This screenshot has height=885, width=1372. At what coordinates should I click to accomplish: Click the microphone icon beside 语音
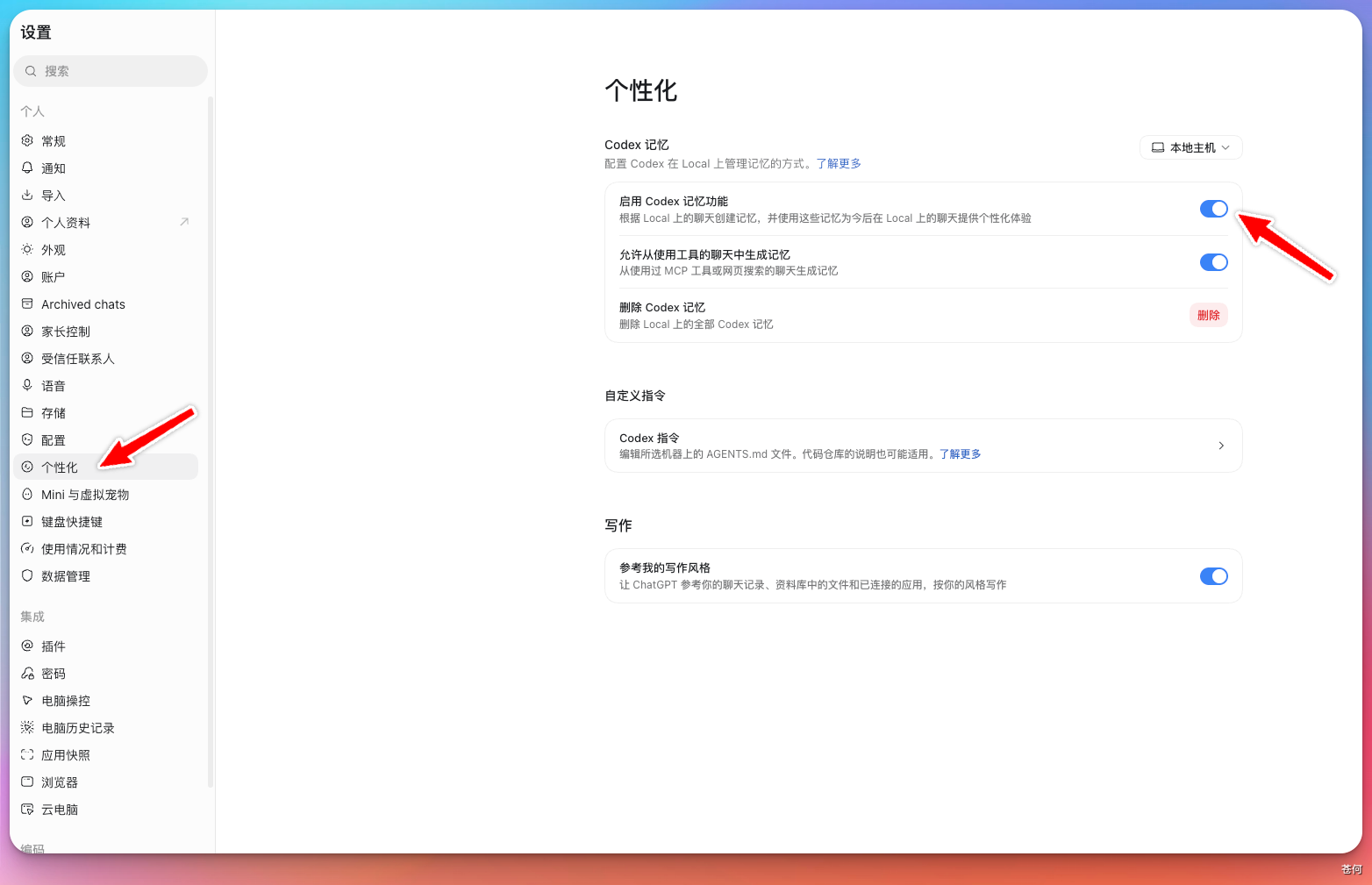27,385
